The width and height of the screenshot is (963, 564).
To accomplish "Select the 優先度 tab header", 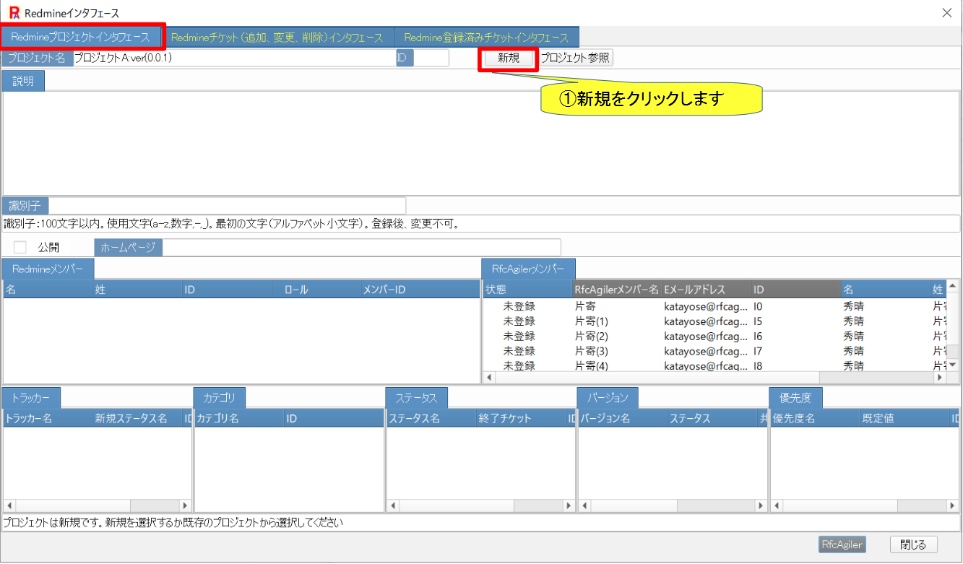I will [x=795, y=398].
